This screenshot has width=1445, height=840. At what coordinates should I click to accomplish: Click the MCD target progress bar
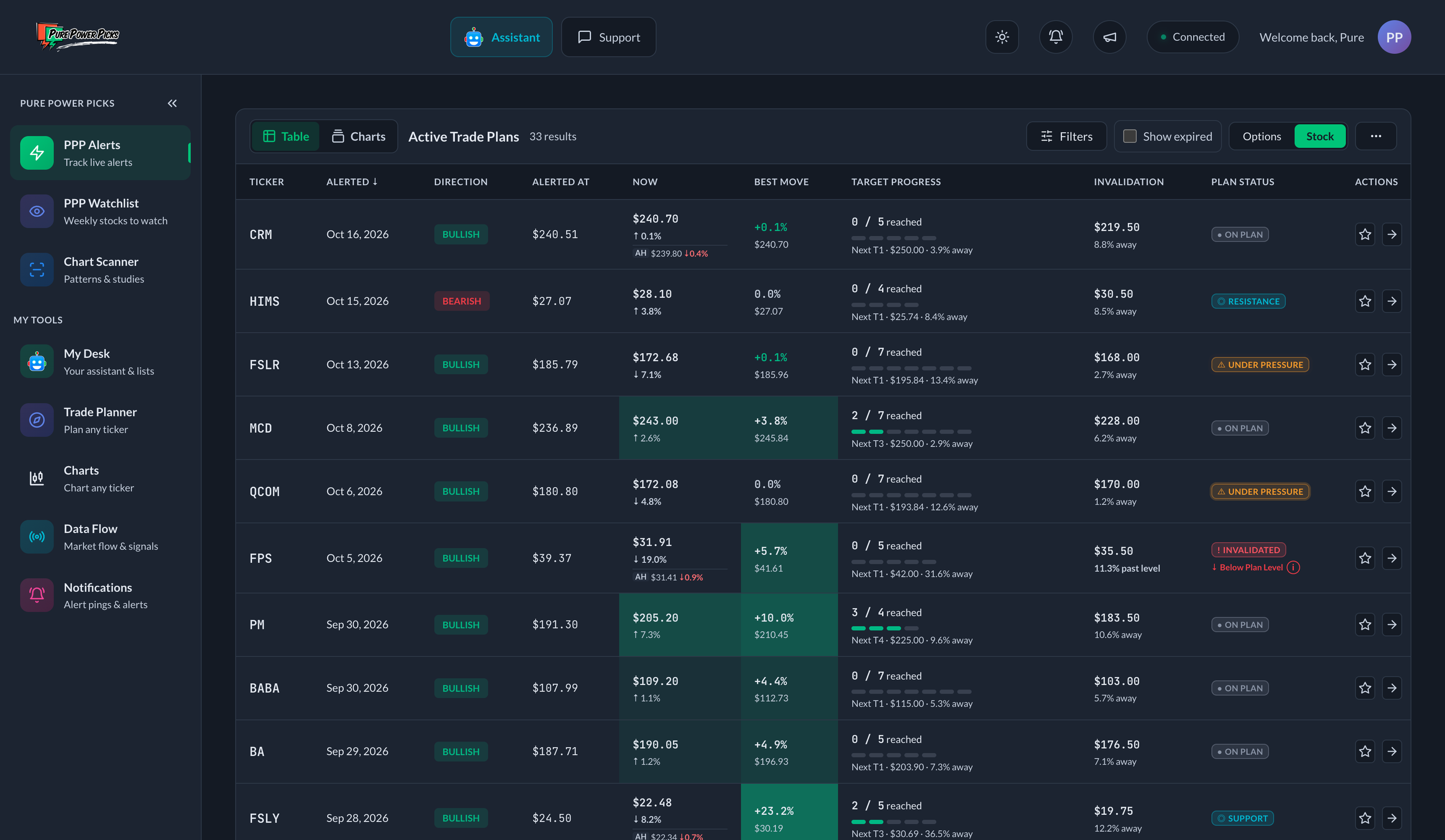point(911,431)
